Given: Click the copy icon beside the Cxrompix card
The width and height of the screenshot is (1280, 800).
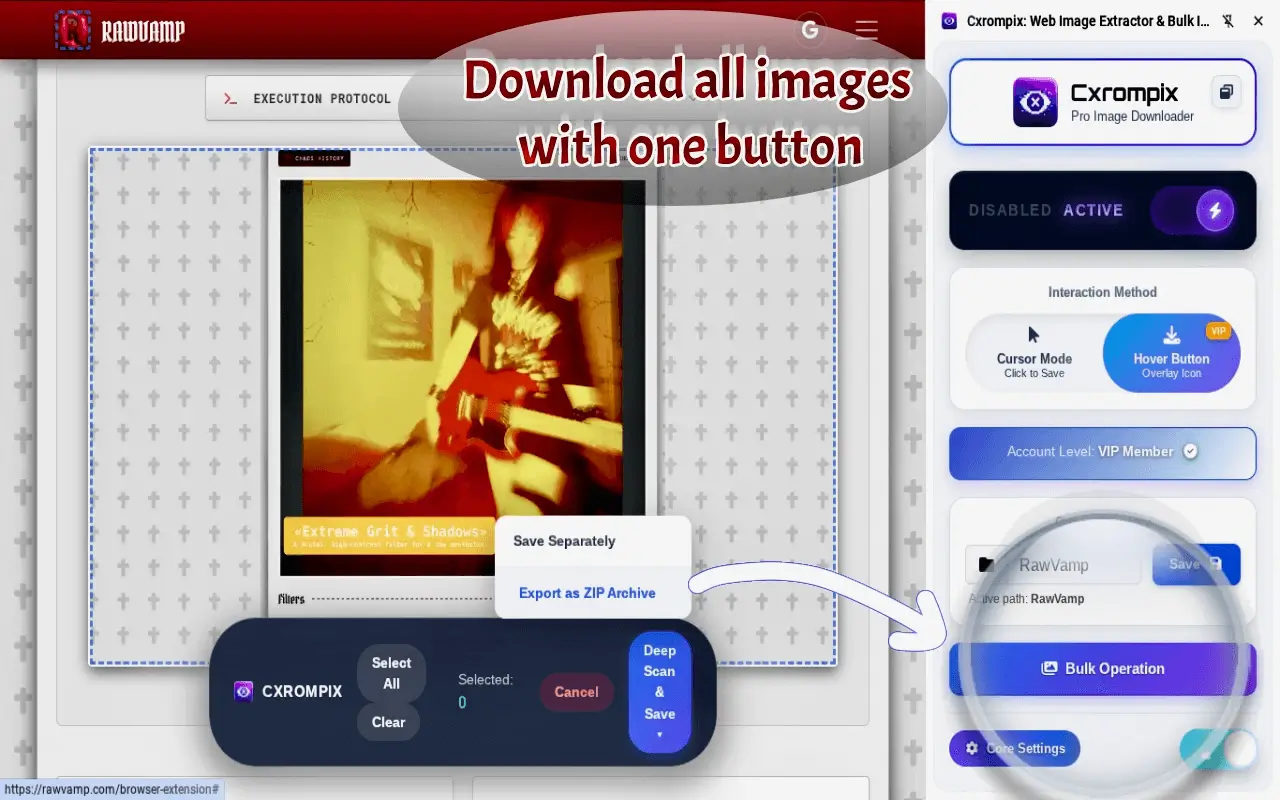Looking at the screenshot, I should click(x=1226, y=91).
